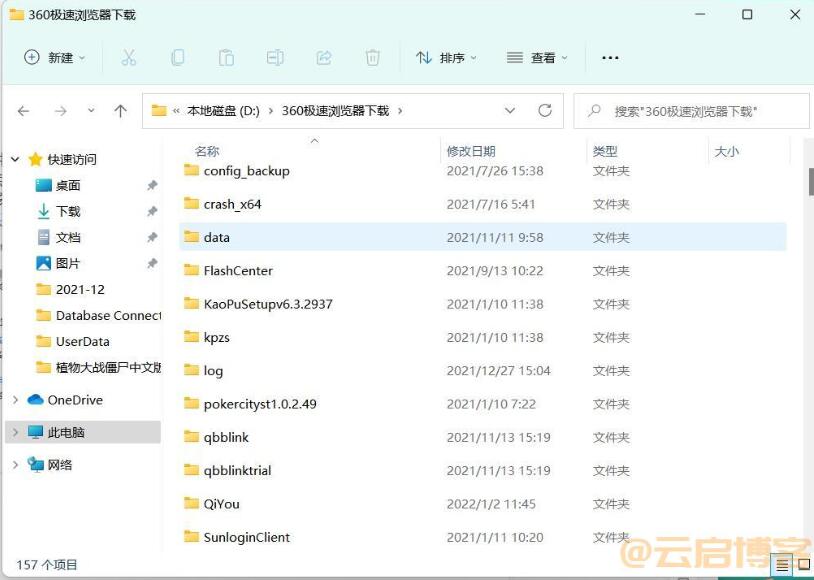This screenshot has height=580, width=814.
Task: Select the 此电脑 computer icon
Action: click(x=35, y=432)
